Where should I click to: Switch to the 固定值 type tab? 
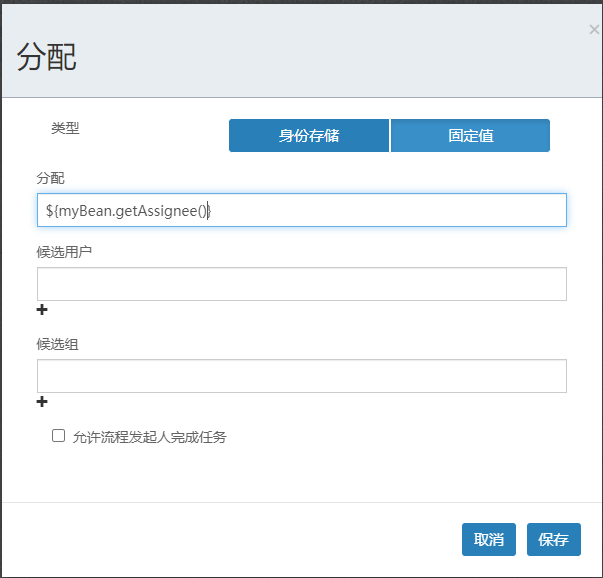coord(470,135)
